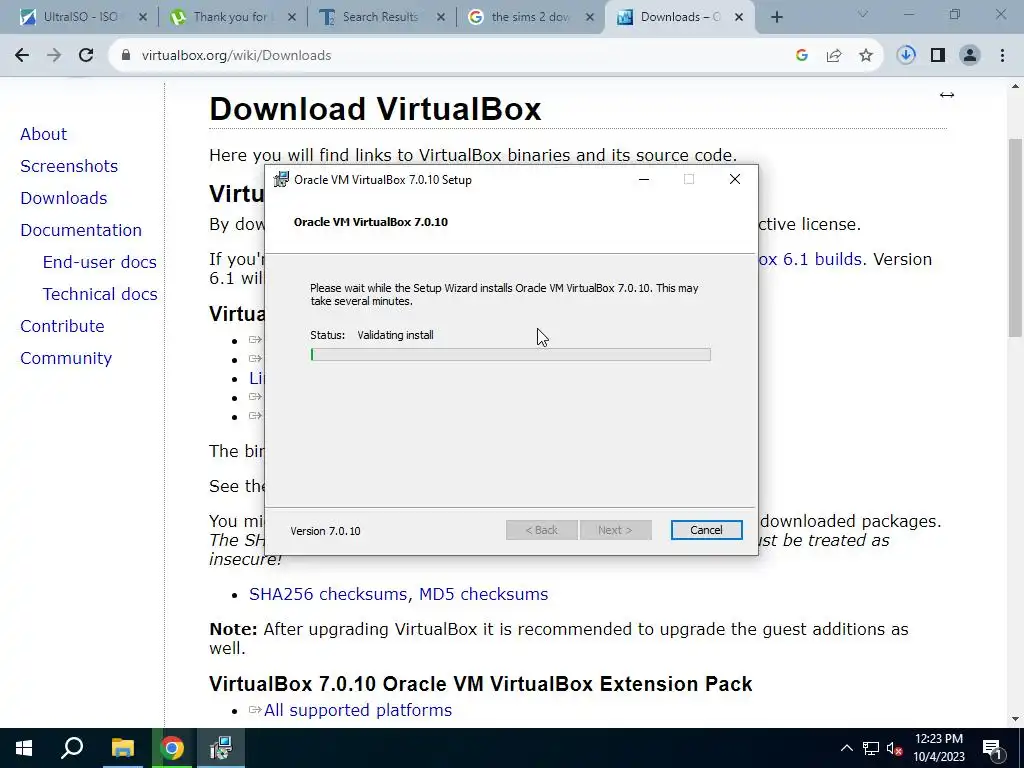Switch to the sims 2 dow tab
1024x768 pixels.
tap(529, 17)
